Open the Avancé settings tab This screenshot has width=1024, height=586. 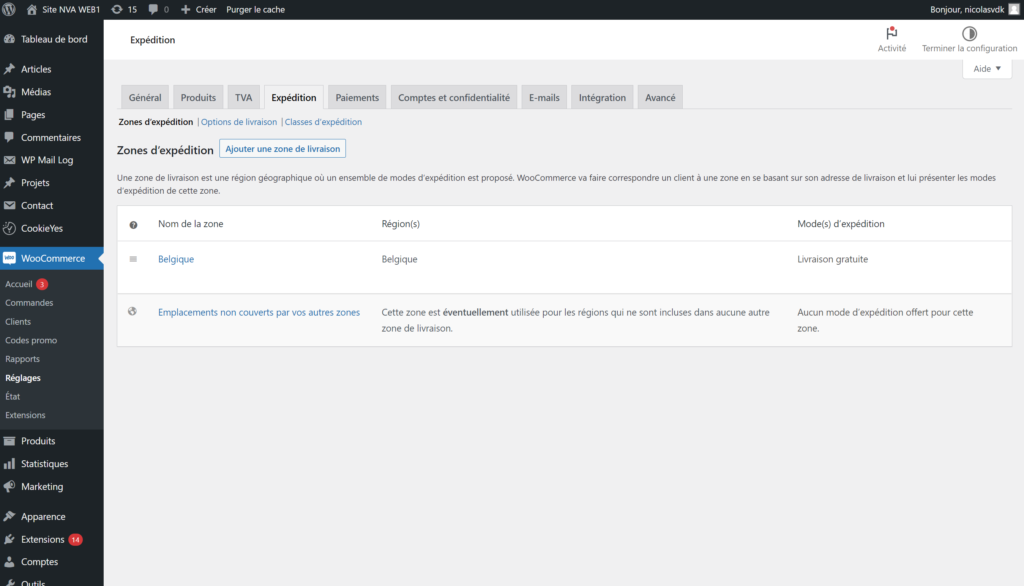660,97
